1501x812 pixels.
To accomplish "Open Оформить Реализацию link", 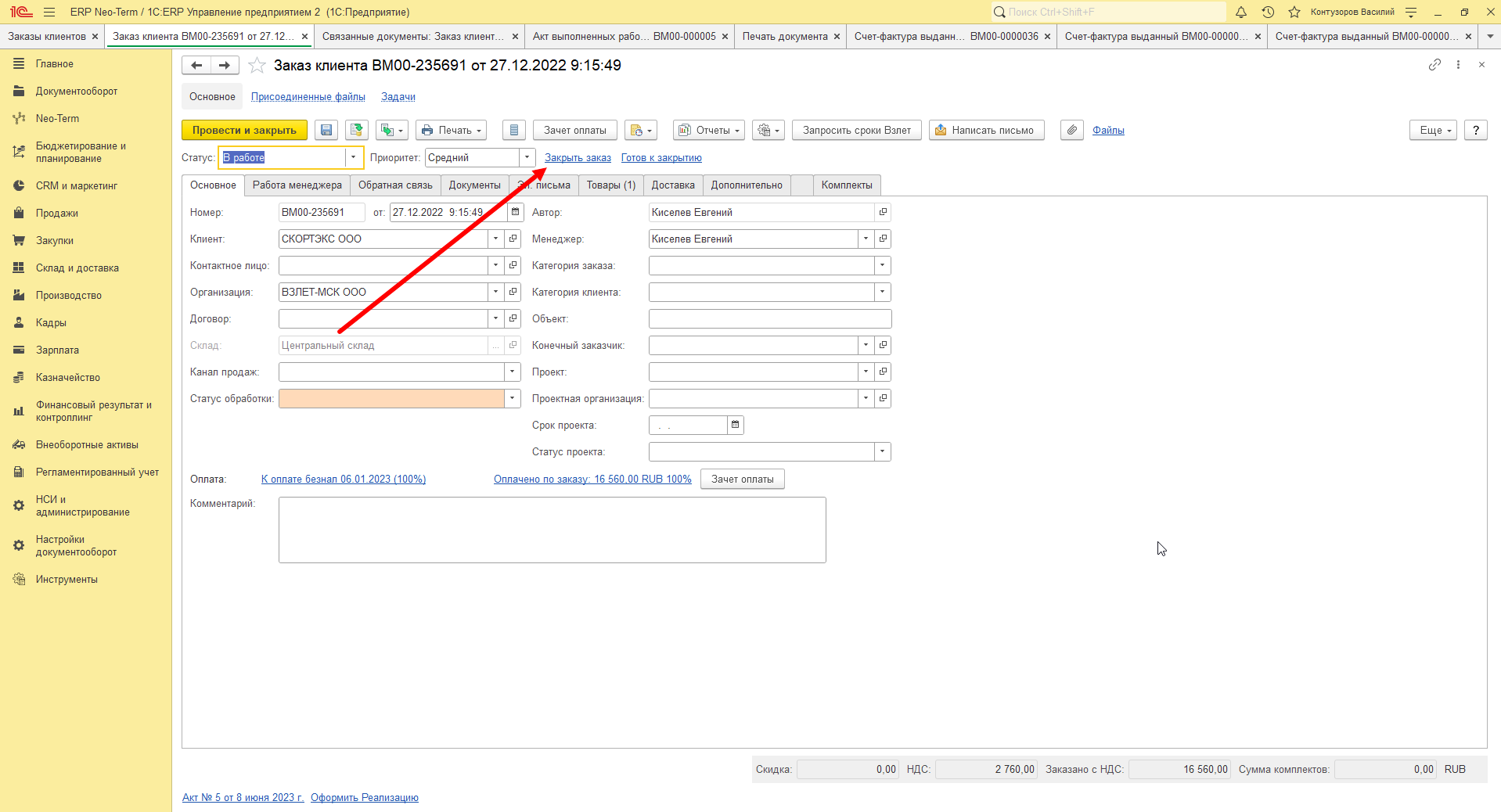I will (x=365, y=798).
